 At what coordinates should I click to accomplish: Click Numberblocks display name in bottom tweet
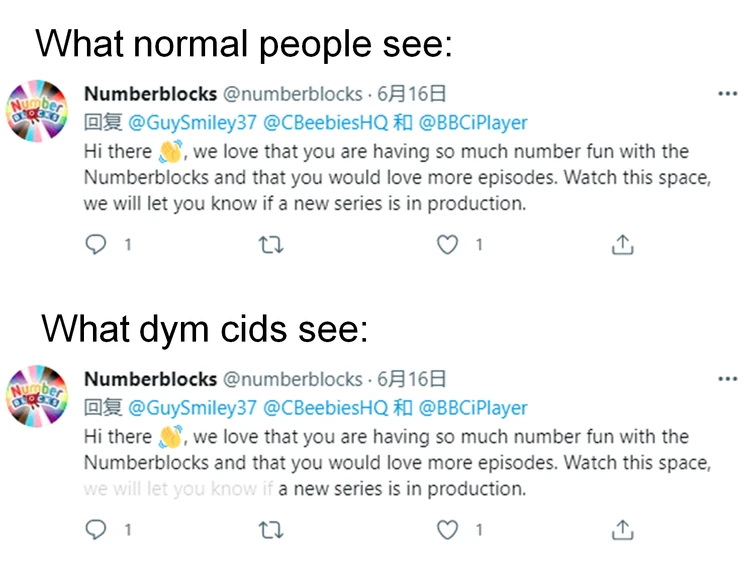pyautogui.click(x=150, y=379)
